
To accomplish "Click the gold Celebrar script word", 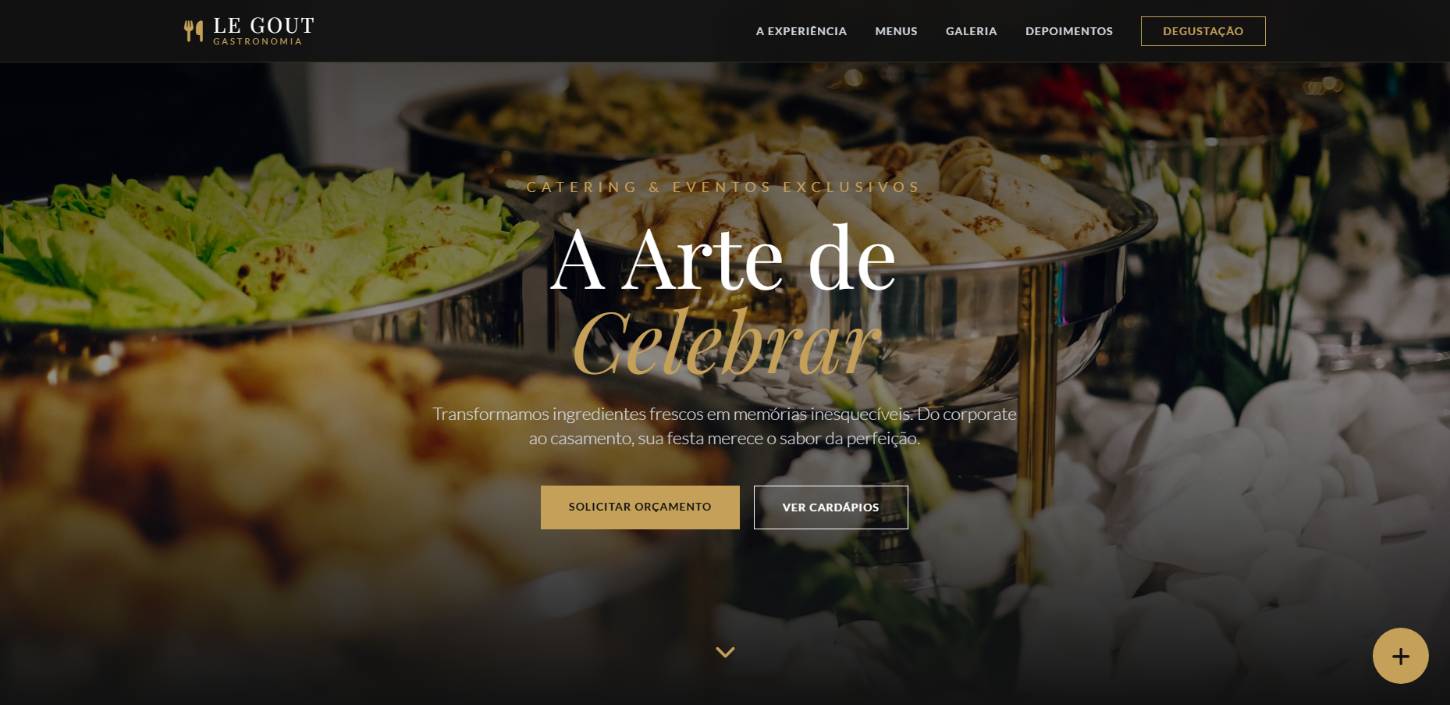I will (726, 344).
